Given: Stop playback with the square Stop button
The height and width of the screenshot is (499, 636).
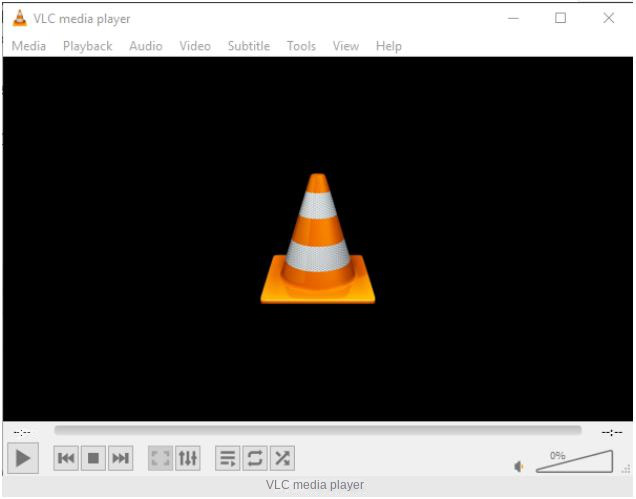Looking at the screenshot, I should pyautogui.click(x=93, y=458).
